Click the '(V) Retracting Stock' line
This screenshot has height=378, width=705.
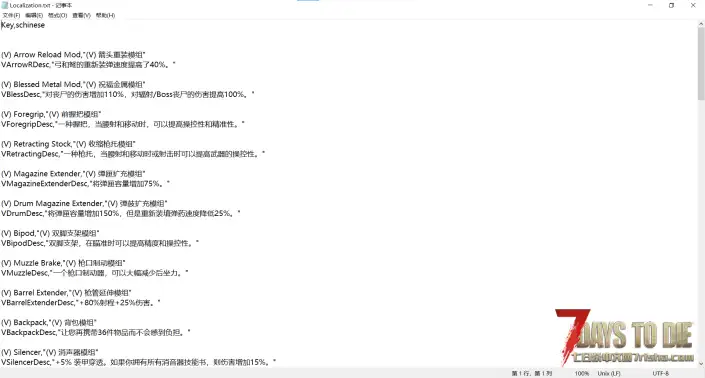click(68, 144)
